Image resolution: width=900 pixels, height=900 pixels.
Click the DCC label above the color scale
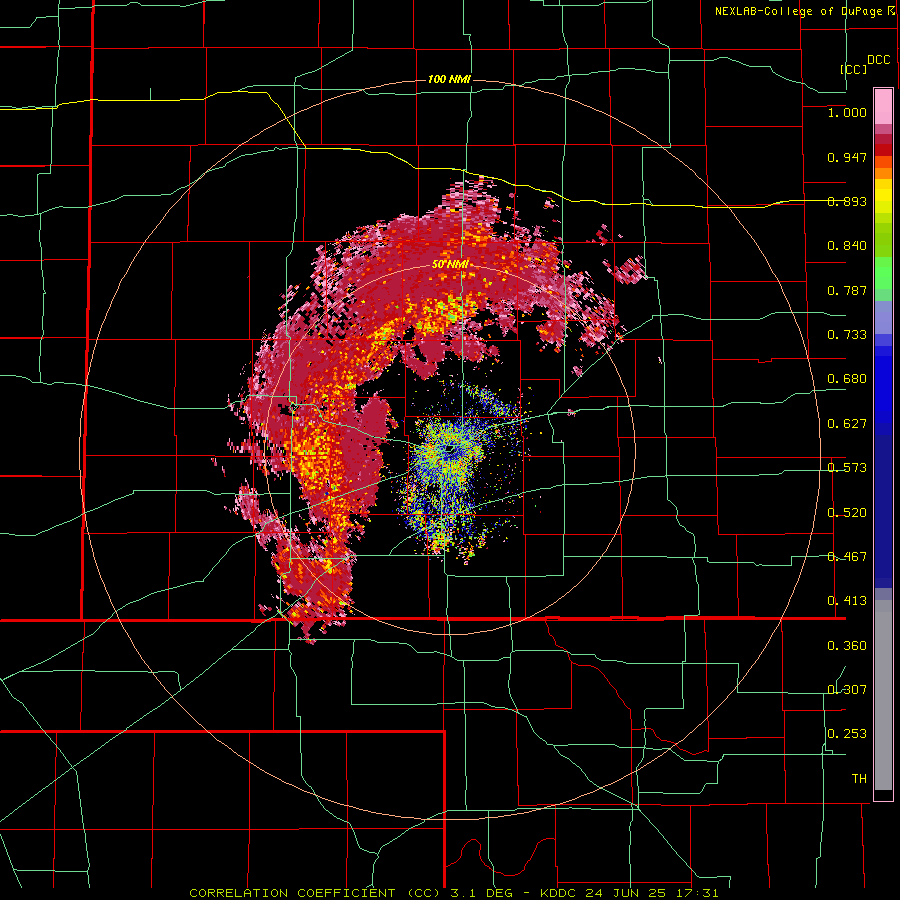pos(878,60)
